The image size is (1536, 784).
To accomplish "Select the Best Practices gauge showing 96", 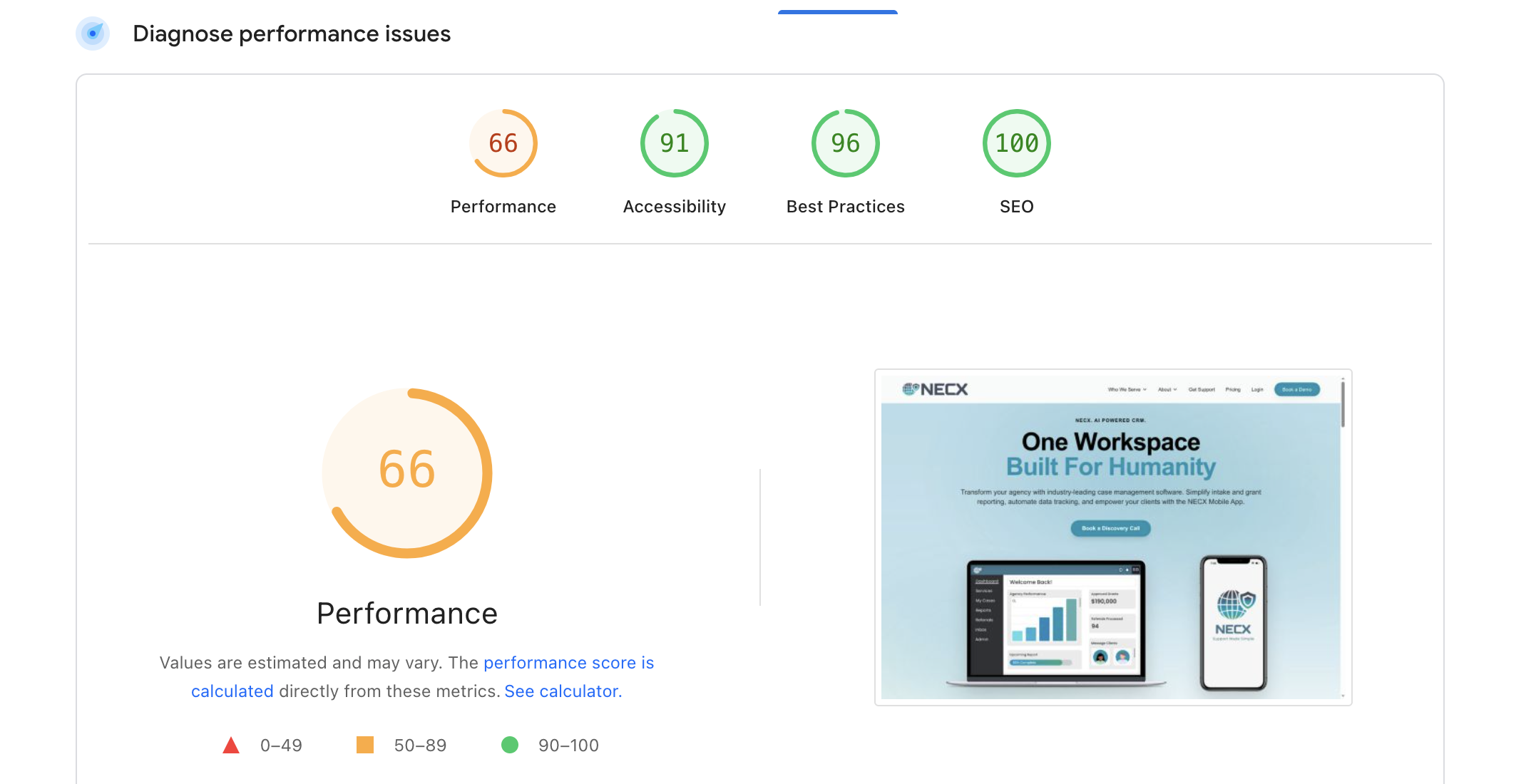I will [x=845, y=143].
